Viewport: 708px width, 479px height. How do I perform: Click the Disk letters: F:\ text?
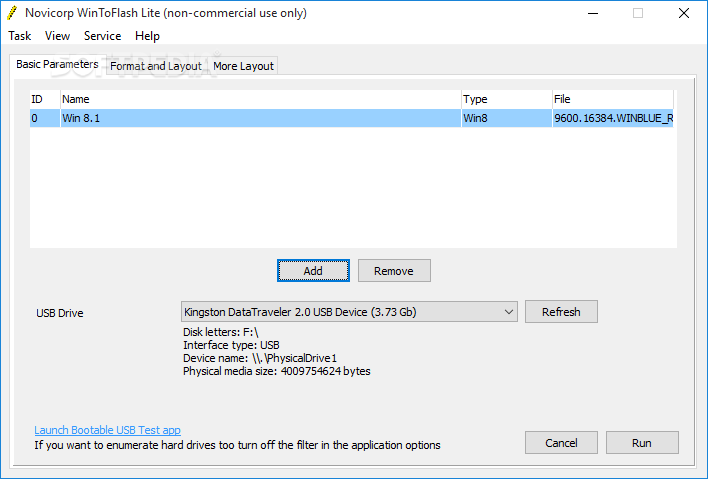(x=221, y=332)
